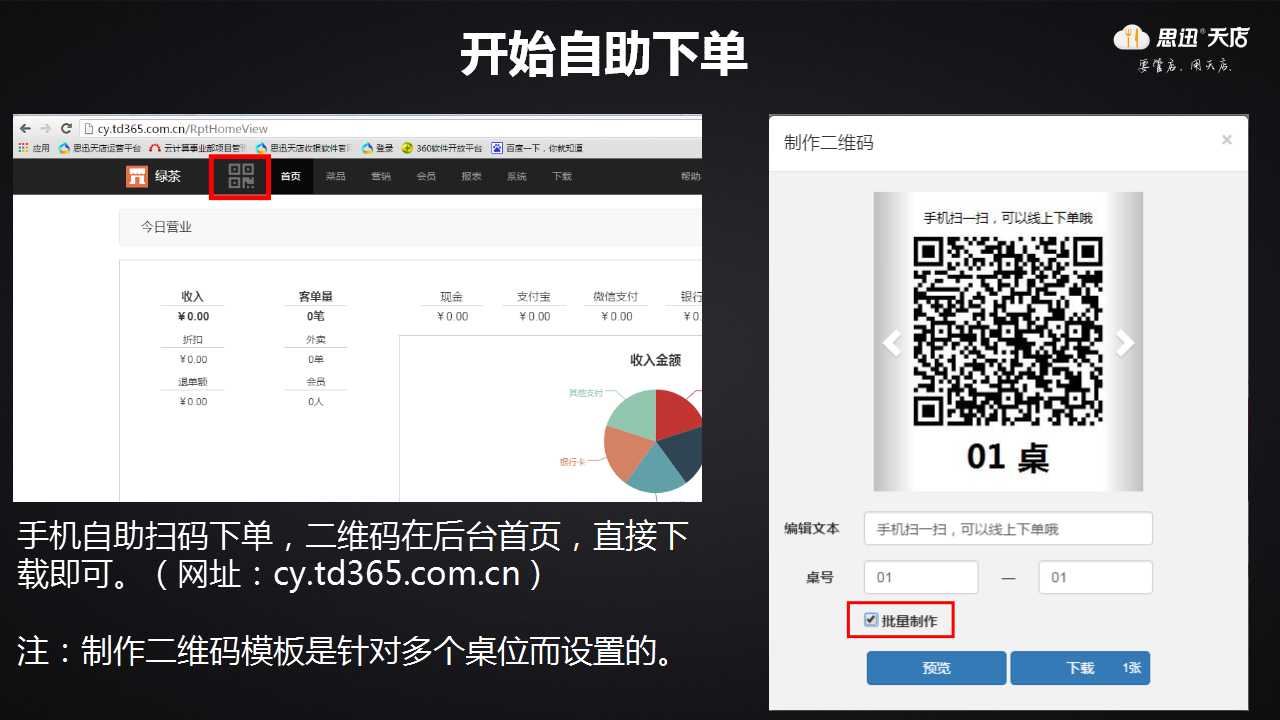Viewport: 1280px width, 720px height.
Task: Click the QR code image for 01 桌
Action: point(1008,332)
